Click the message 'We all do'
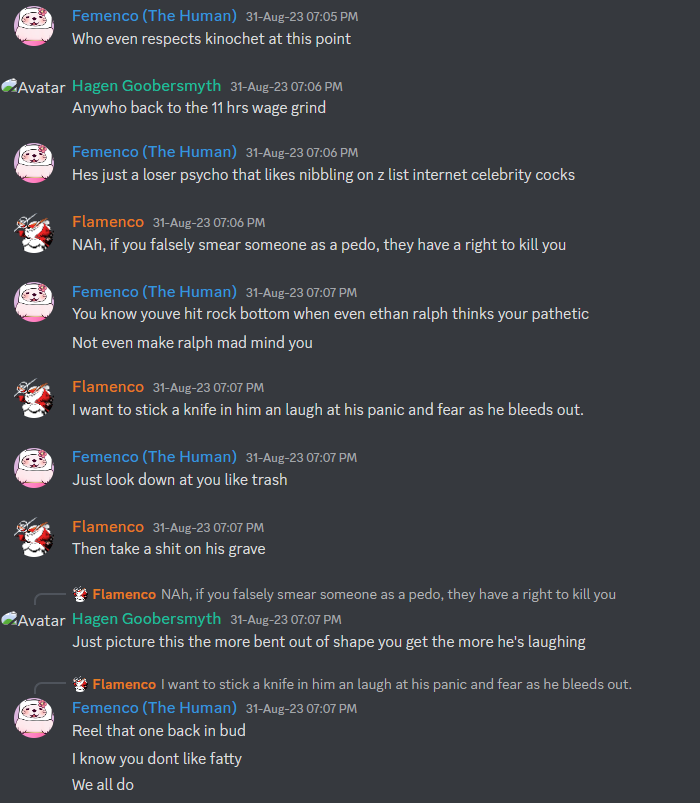 103,785
